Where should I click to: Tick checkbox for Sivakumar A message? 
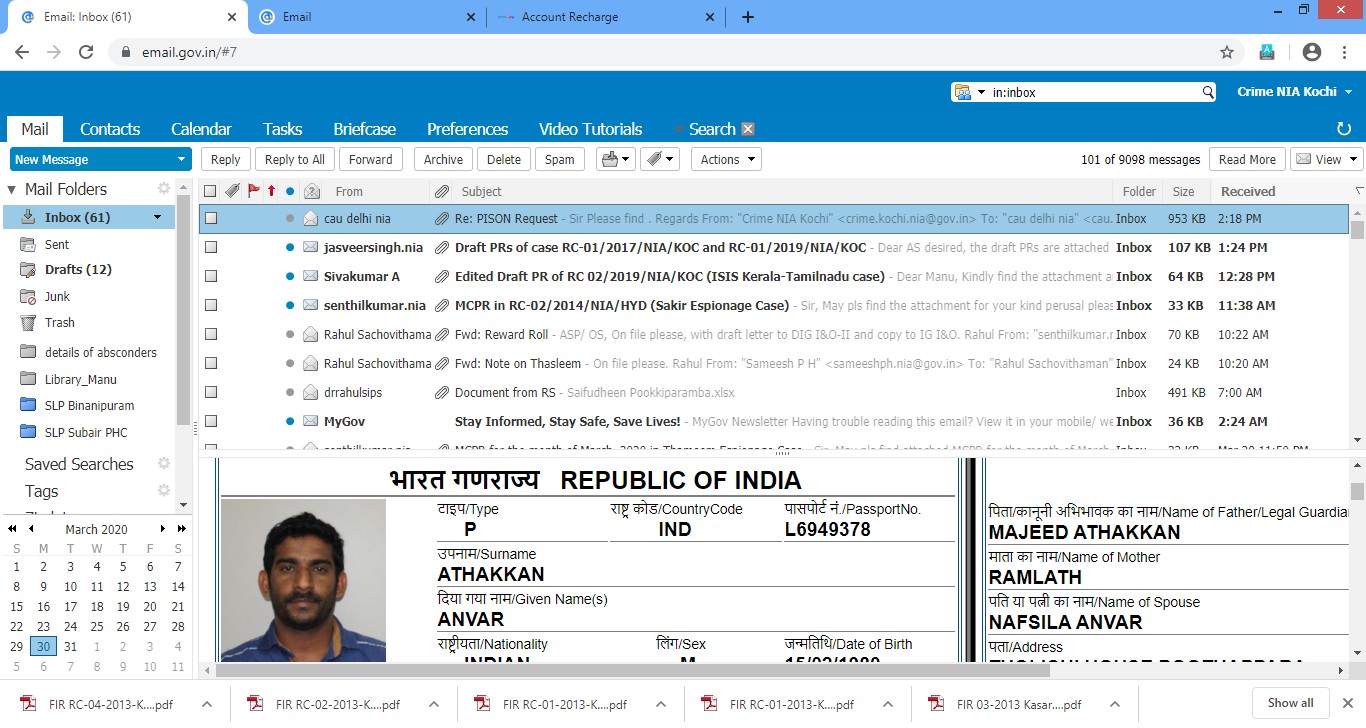coord(210,276)
